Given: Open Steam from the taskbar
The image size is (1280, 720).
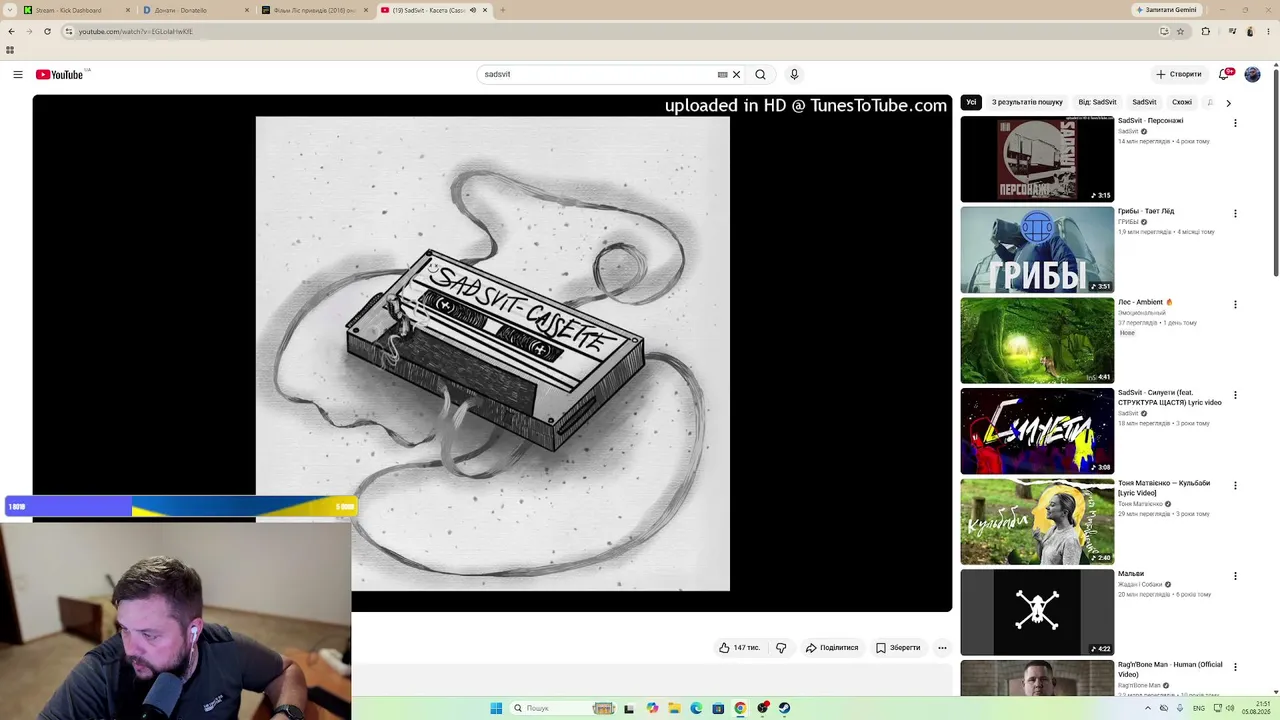Looking at the screenshot, I should (784, 708).
